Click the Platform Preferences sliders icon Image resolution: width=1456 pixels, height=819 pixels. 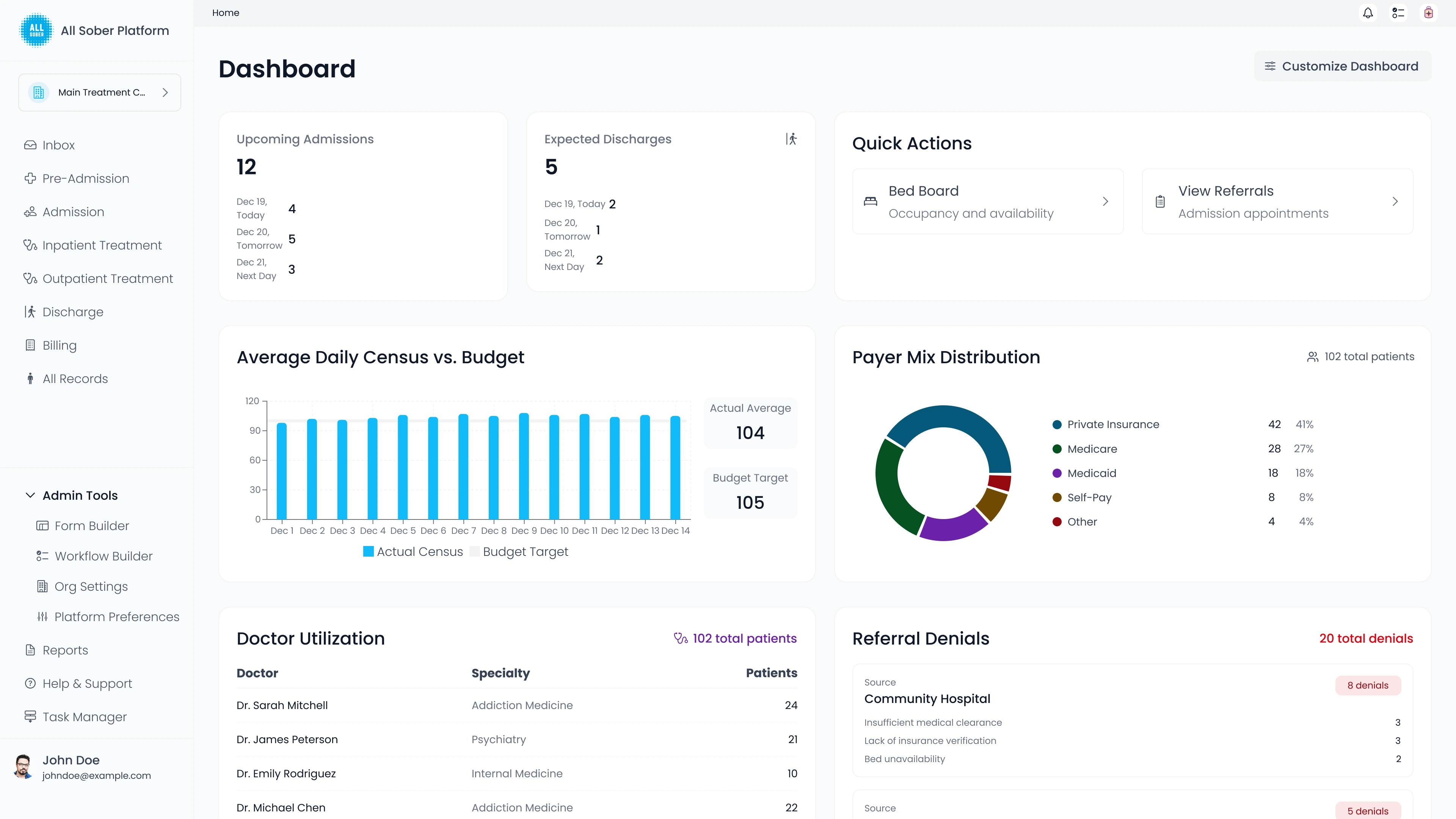pos(42,617)
